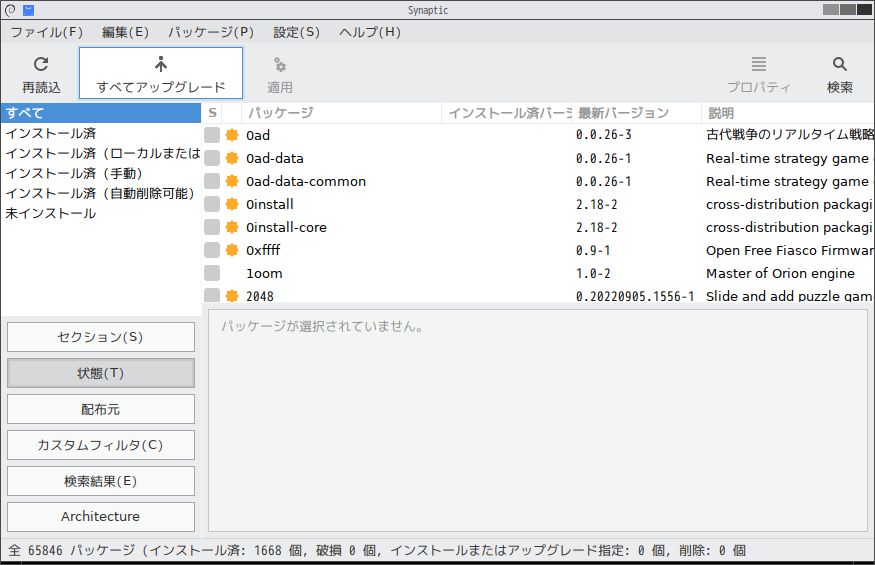
Task: Click the 配布元 filter button
Action: click(101, 409)
